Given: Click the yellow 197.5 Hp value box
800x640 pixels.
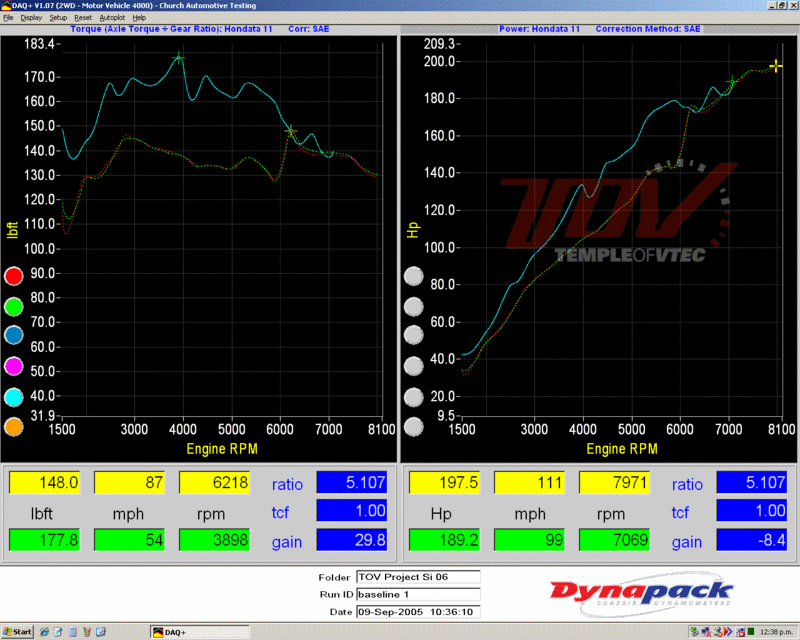Looking at the screenshot, I should (445, 482).
